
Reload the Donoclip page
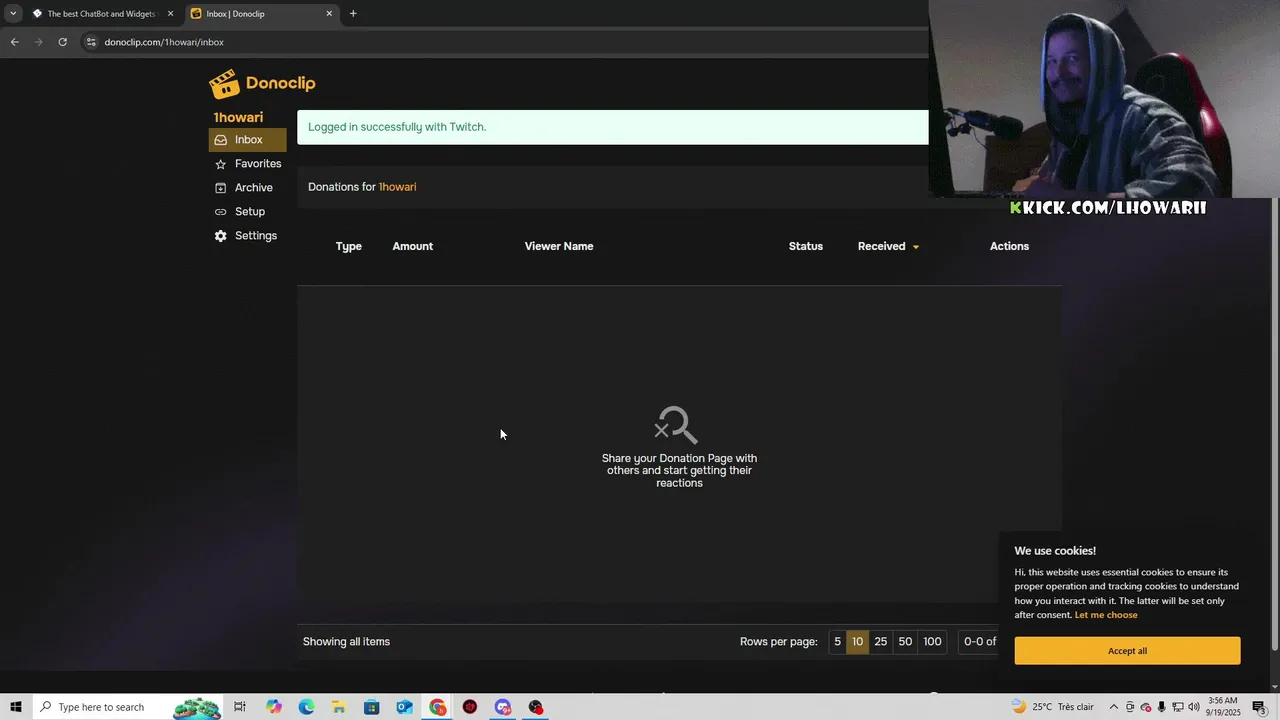coord(62,42)
